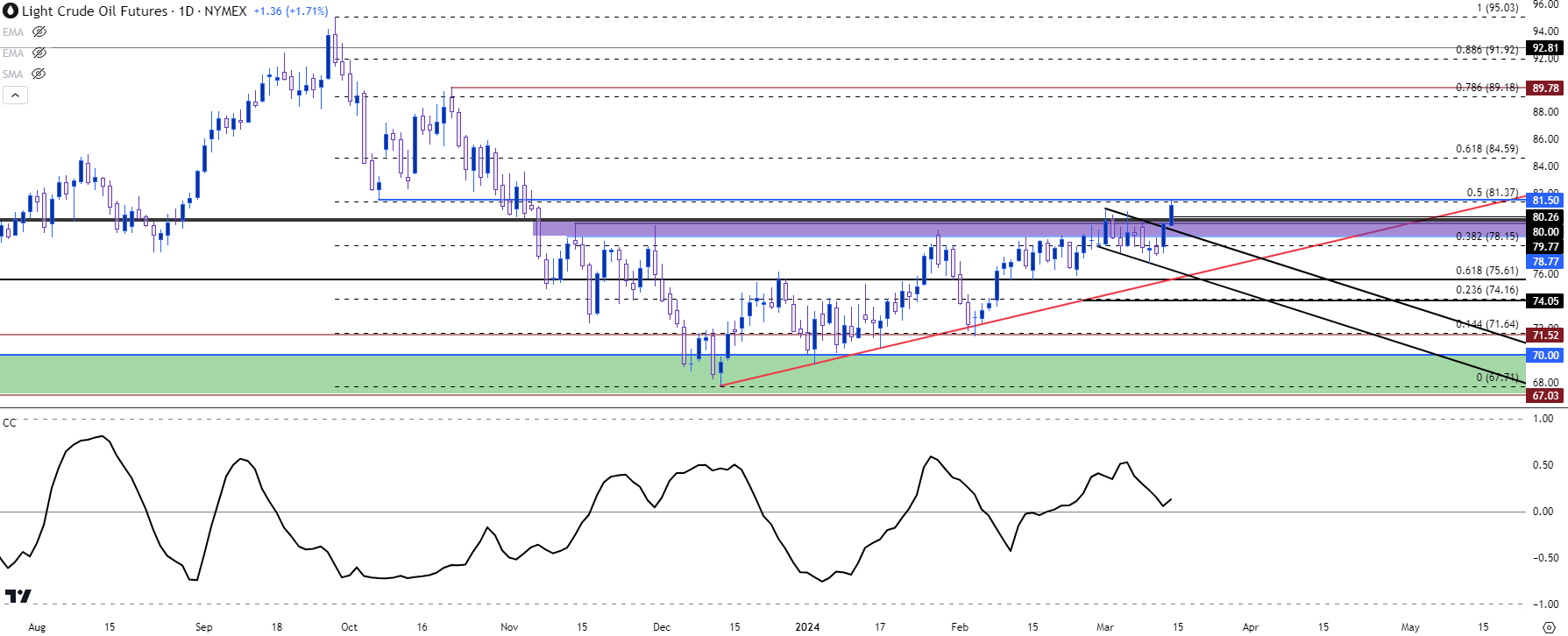Click the 70.00 blue price label
Viewport: 1568px width, 636px height.
tap(1545, 356)
